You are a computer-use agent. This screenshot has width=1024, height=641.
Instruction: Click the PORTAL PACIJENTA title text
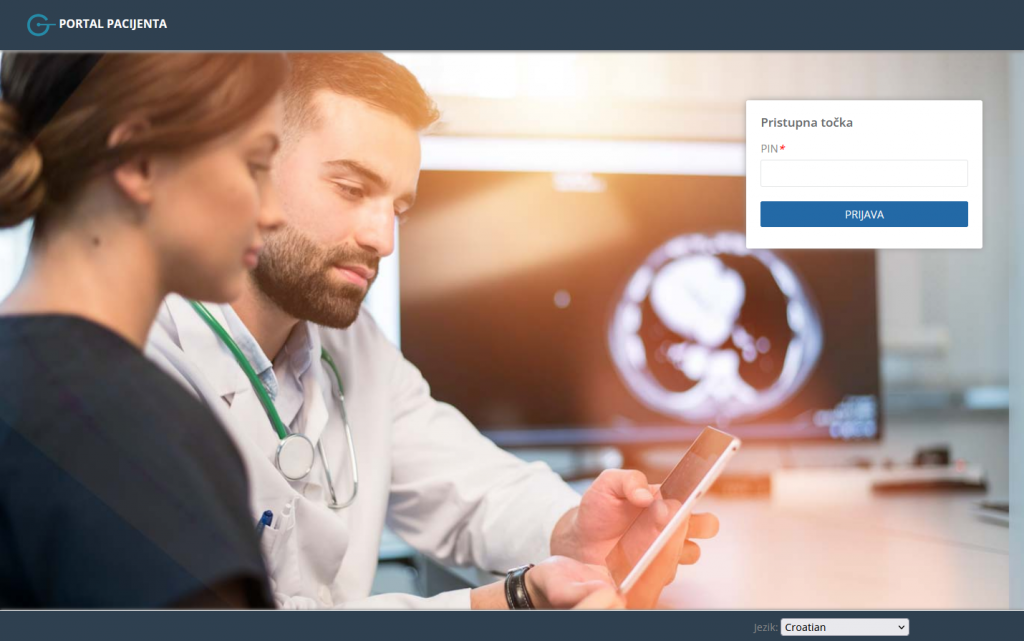coord(113,24)
